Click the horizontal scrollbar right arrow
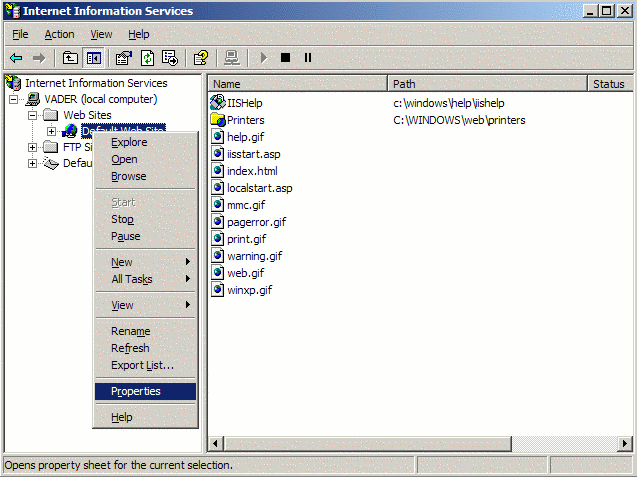The image size is (637, 477). click(625, 444)
